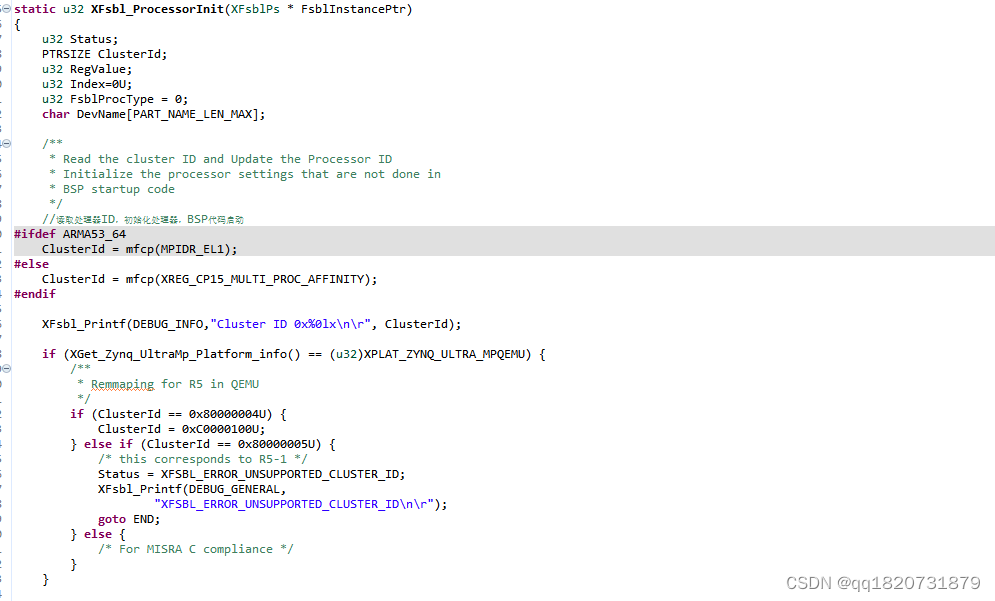Viewport: 995px width, 601px height.
Task: Click the 'this corresponds to R5-1' comment
Action: 202,459
